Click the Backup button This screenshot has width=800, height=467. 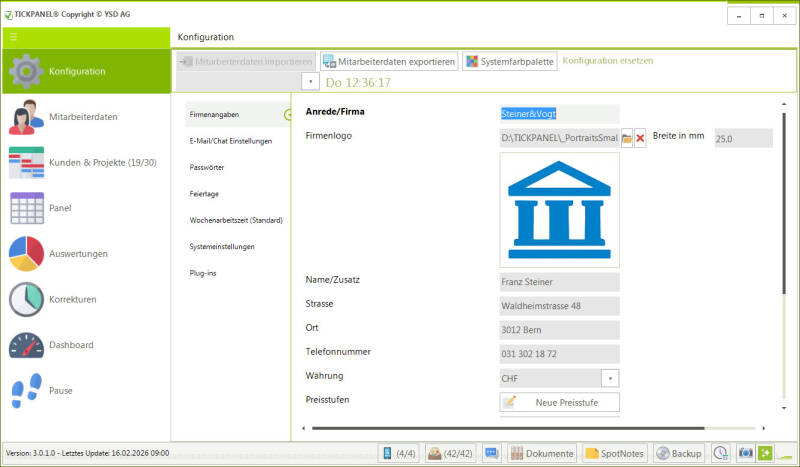(x=679, y=453)
